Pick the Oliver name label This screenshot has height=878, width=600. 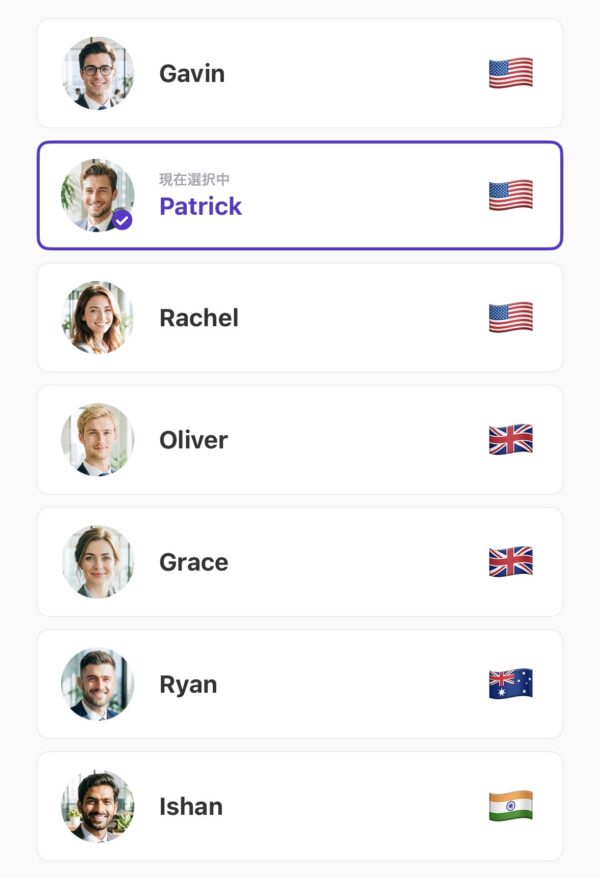pos(193,440)
